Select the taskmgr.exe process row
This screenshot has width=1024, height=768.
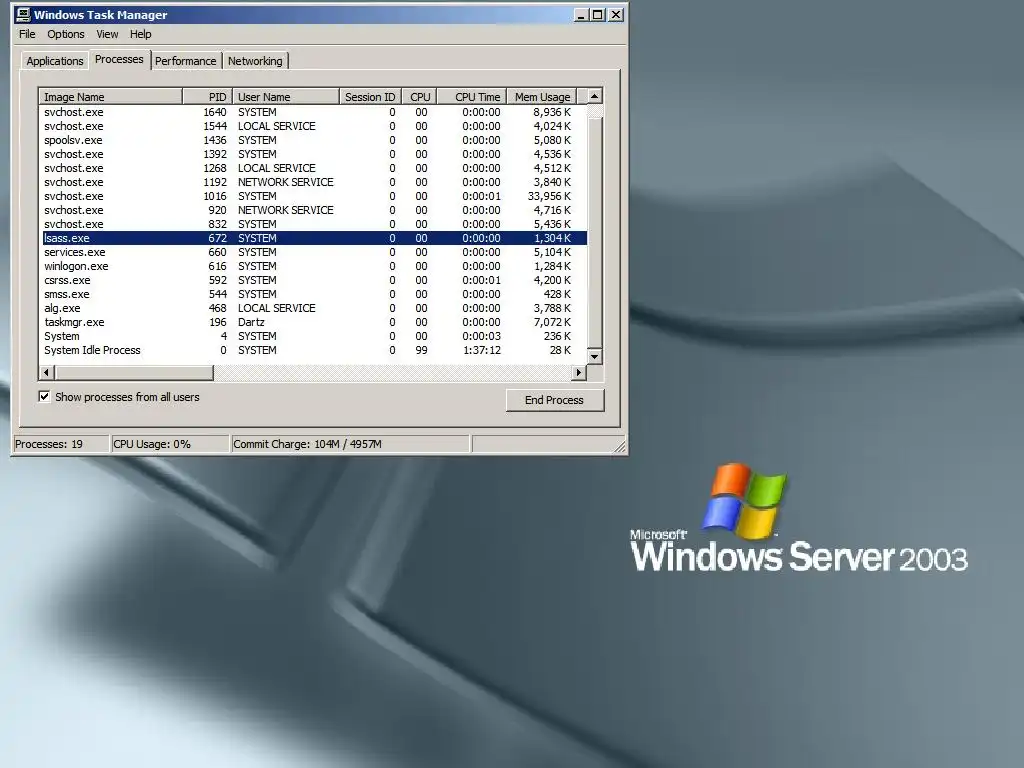pos(313,322)
